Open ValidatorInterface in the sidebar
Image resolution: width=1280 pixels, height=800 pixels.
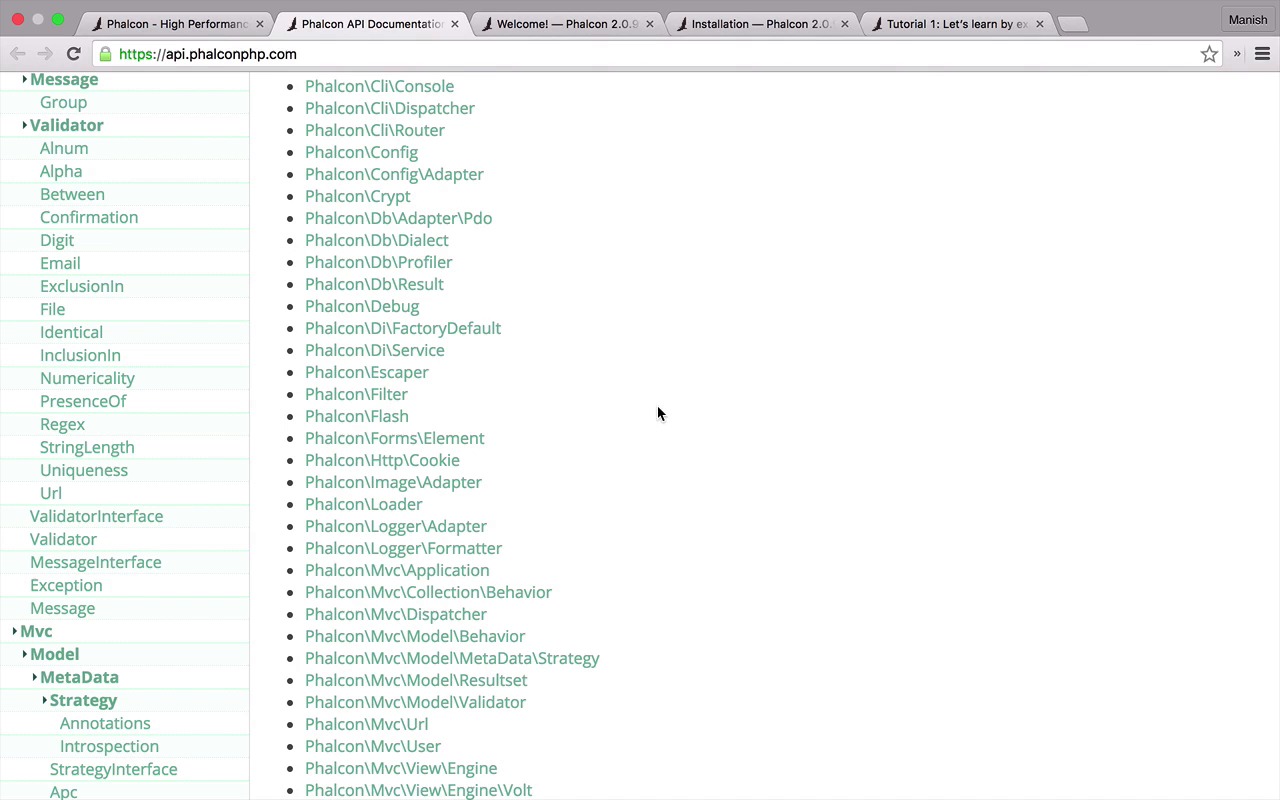tap(96, 516)
